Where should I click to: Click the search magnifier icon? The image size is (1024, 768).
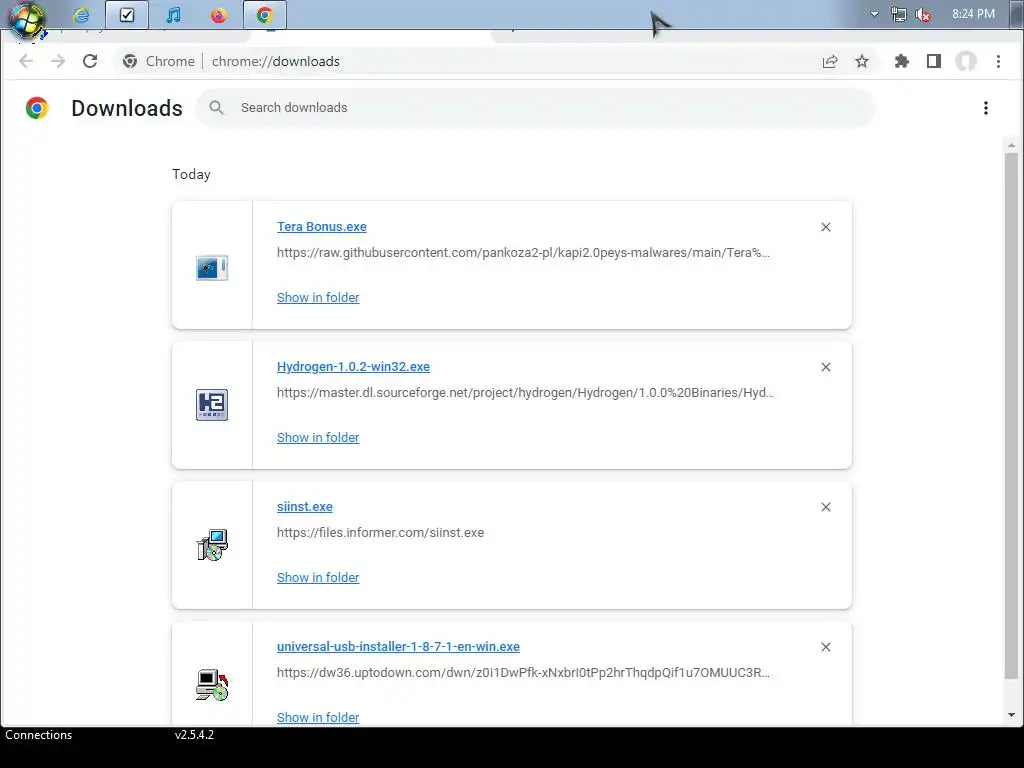[x=217, y=108]
